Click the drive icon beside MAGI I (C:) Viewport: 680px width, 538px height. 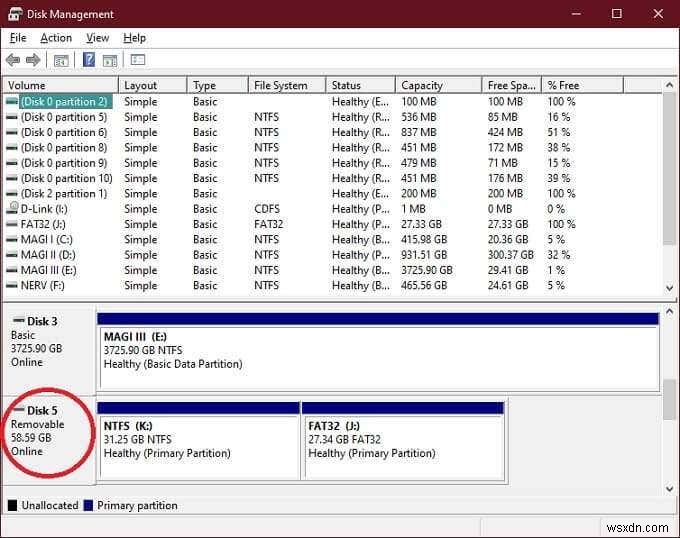(12, 240)
